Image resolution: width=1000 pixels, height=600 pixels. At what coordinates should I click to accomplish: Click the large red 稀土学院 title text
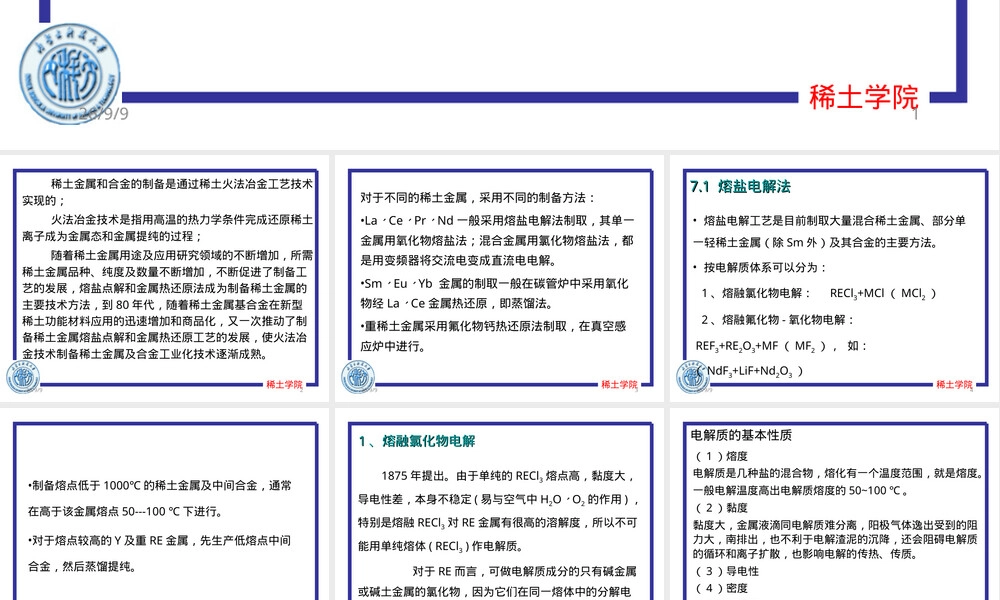pos(864,97)
